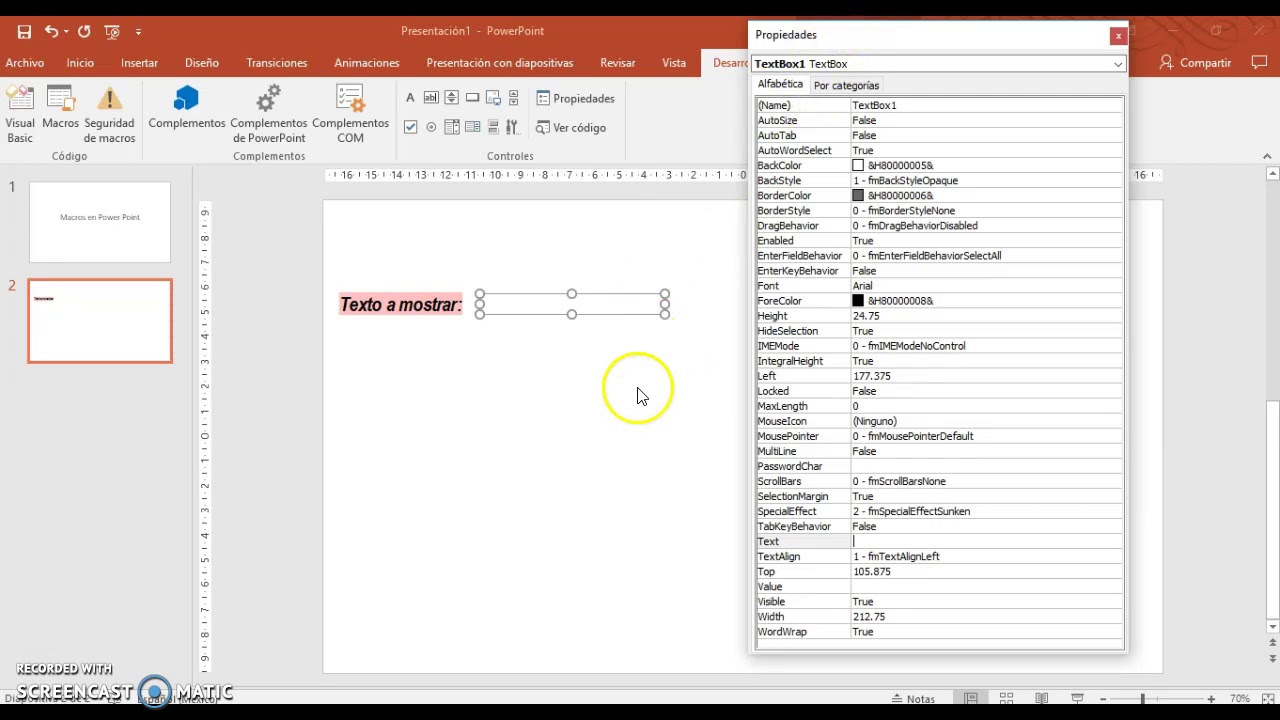Select the TextBox control (abl icon)

pos(431,98)
